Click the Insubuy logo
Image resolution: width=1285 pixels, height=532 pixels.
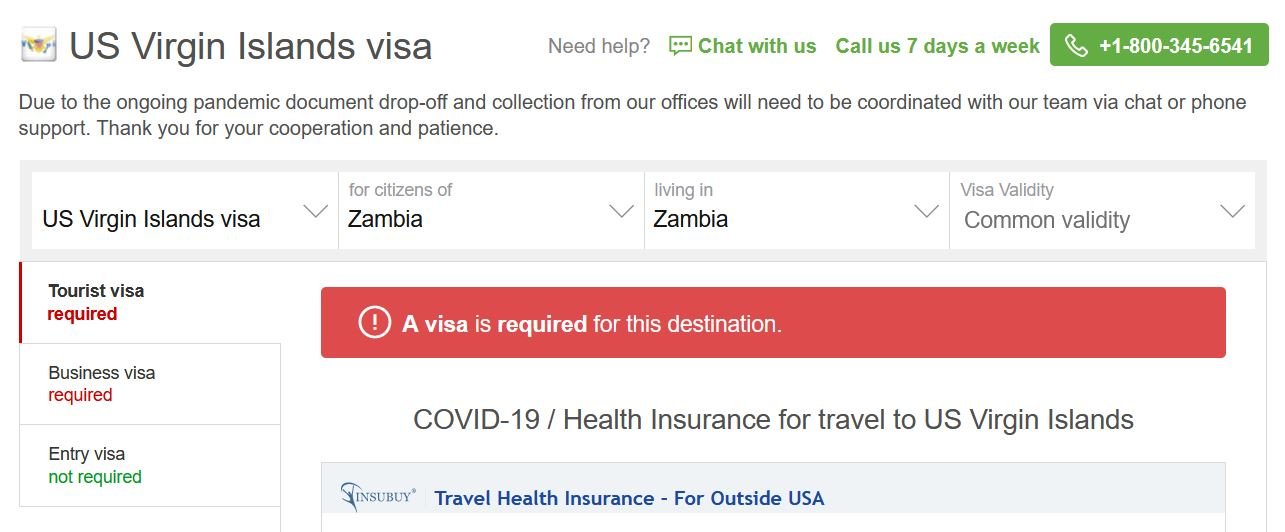point(378,496)
